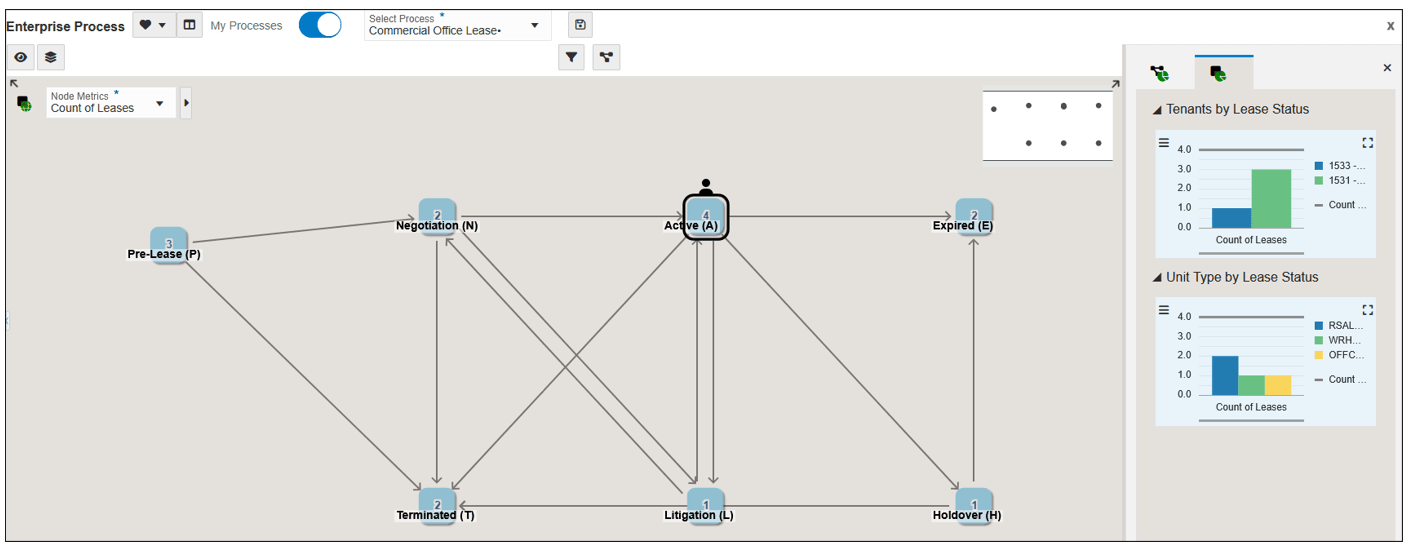Close the Enterprise Process window
This screenshot has width=1405, height=547.
click(x=1390, y=26)
